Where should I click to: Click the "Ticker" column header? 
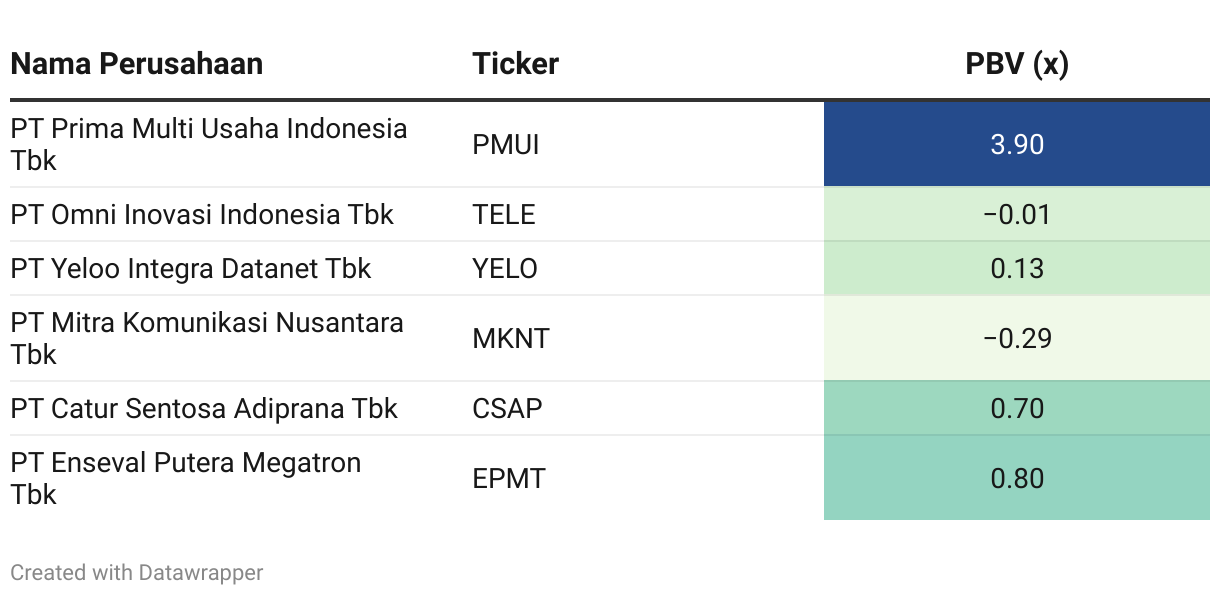tap(515, 64)
